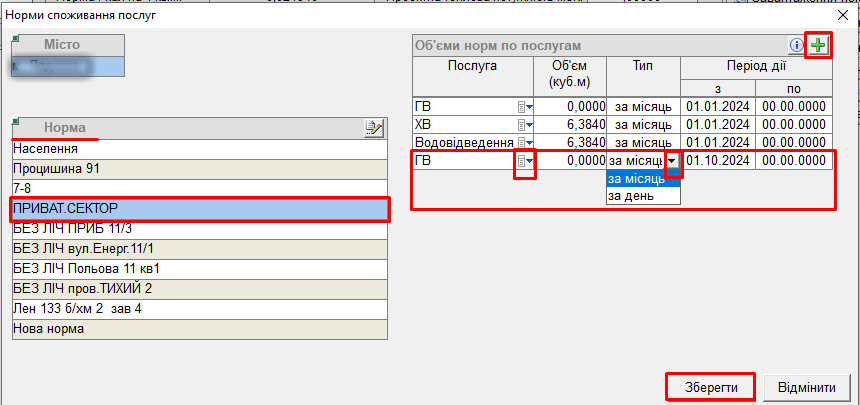Open service picker in first ГВ row
The image size is (860, 405).
(x=525, y=107)
